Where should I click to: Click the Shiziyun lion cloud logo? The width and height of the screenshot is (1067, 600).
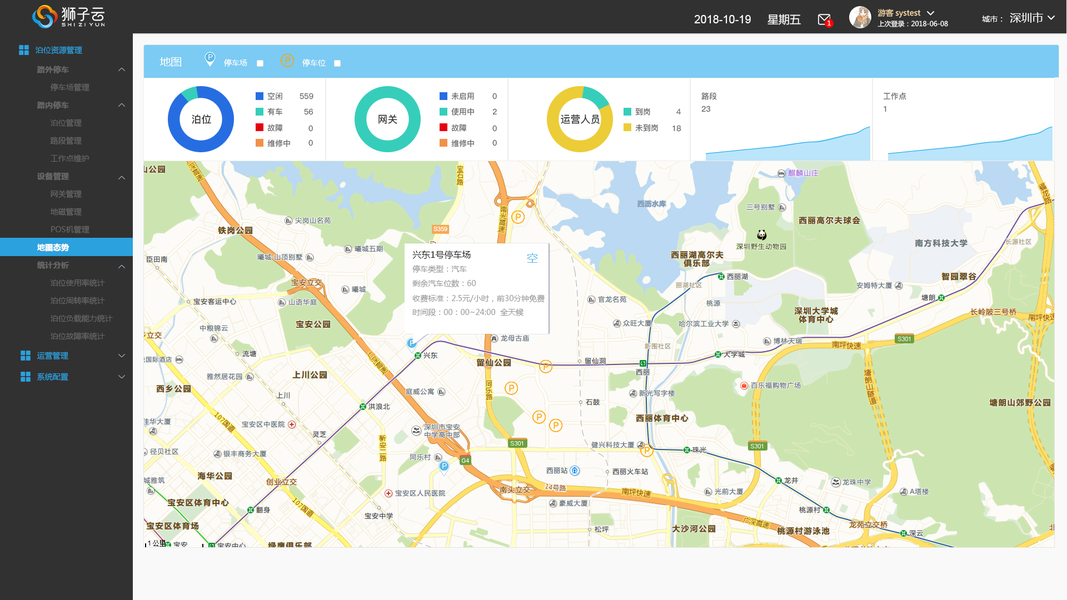(x=69, y=16)
